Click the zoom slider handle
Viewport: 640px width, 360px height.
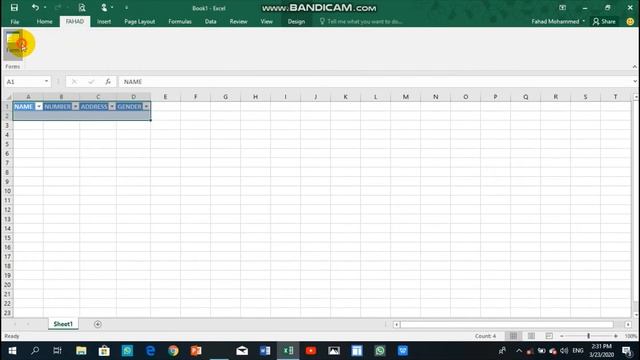(589, 336)
